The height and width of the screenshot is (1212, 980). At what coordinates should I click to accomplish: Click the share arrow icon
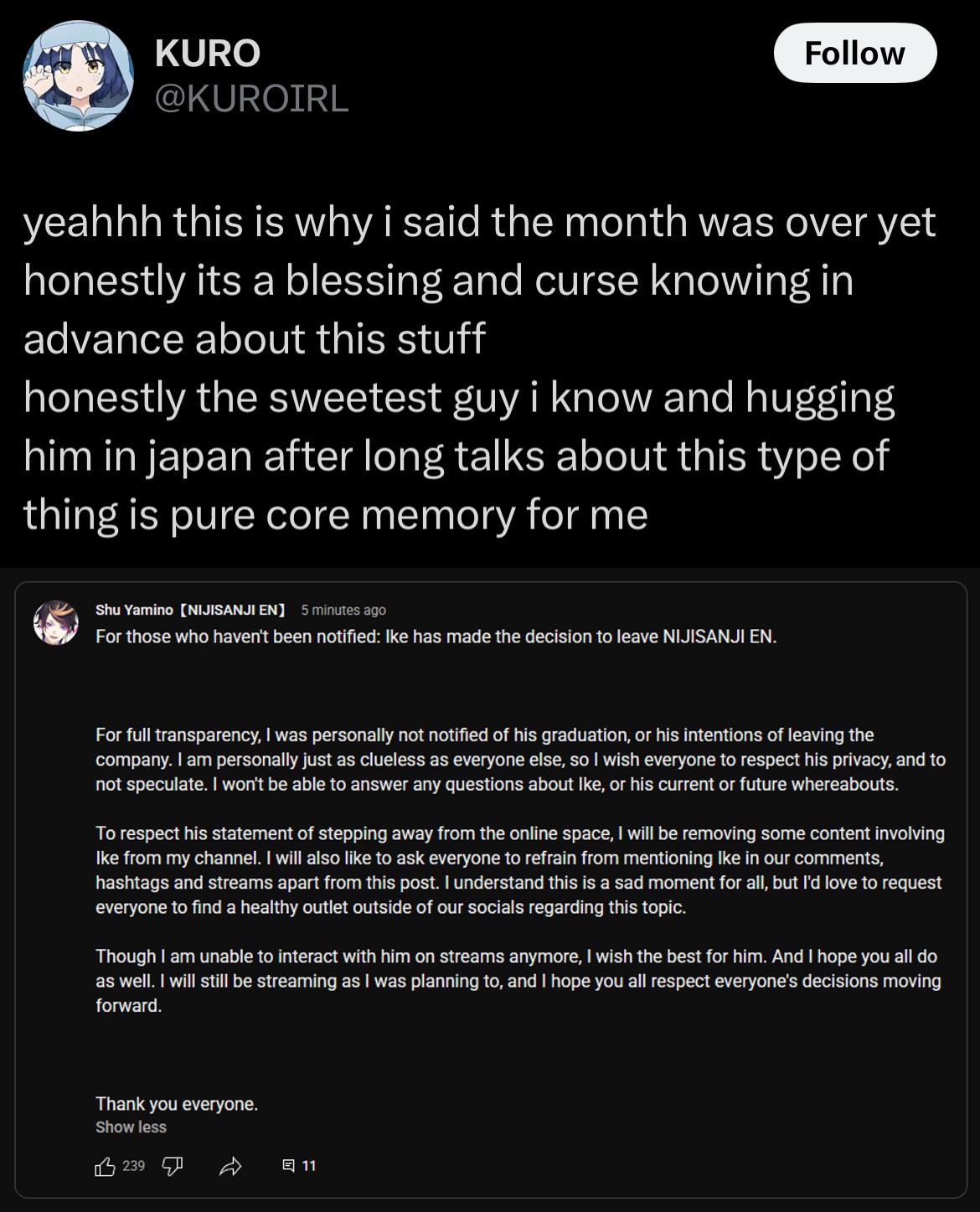(x=230, y=1165)
